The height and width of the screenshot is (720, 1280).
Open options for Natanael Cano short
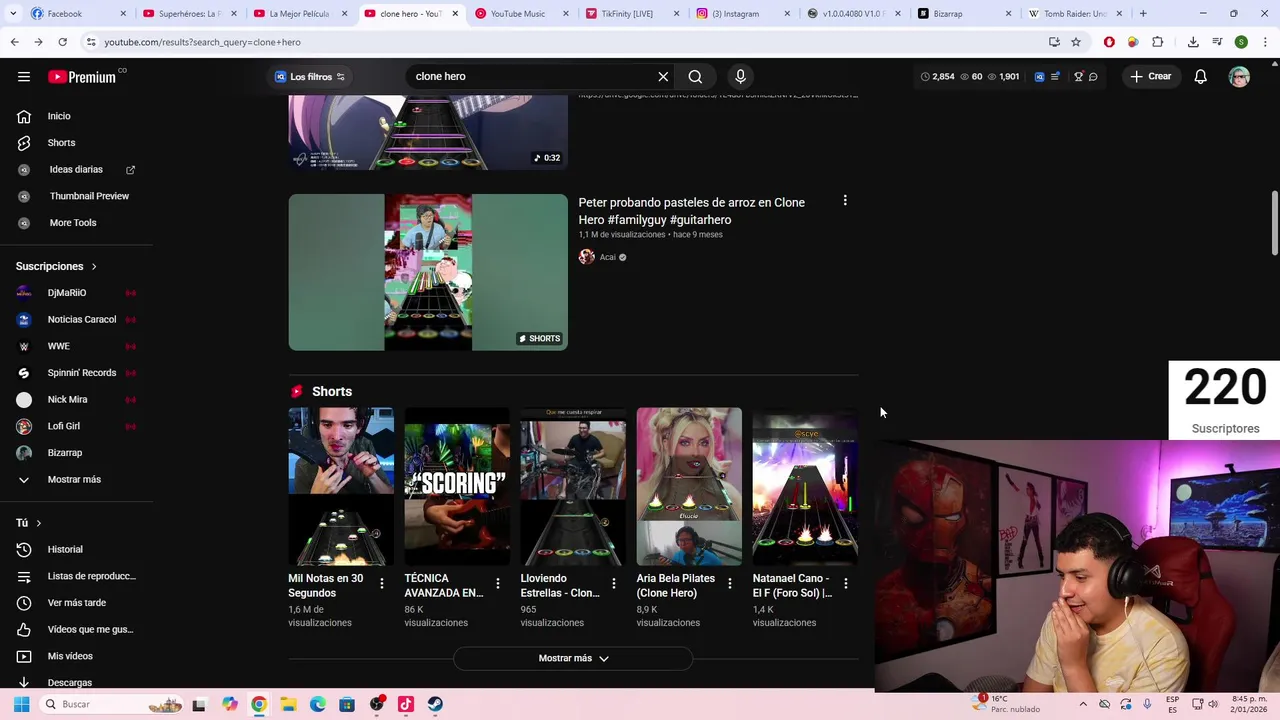tap(845, 584)
